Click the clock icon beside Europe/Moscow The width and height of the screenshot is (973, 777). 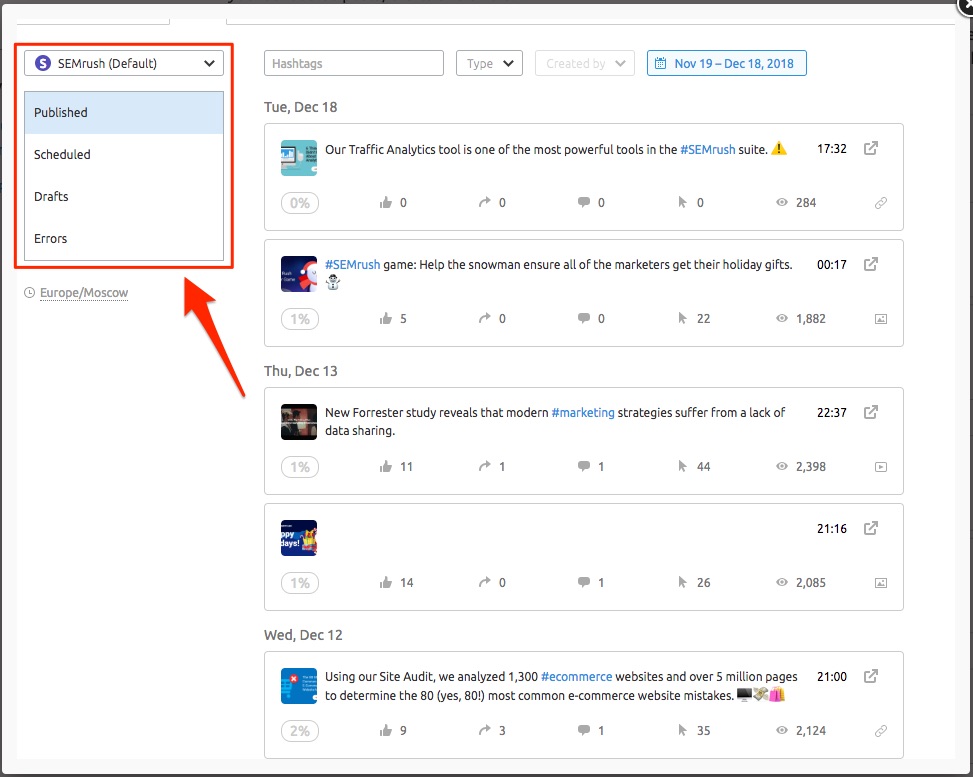29,292
